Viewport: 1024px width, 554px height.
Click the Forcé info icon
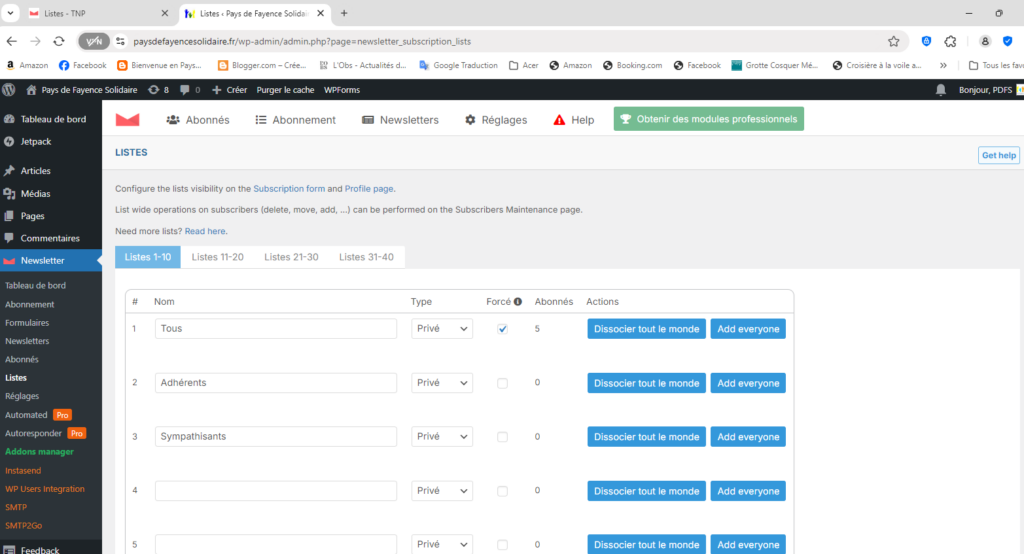(x=518, y=301)
